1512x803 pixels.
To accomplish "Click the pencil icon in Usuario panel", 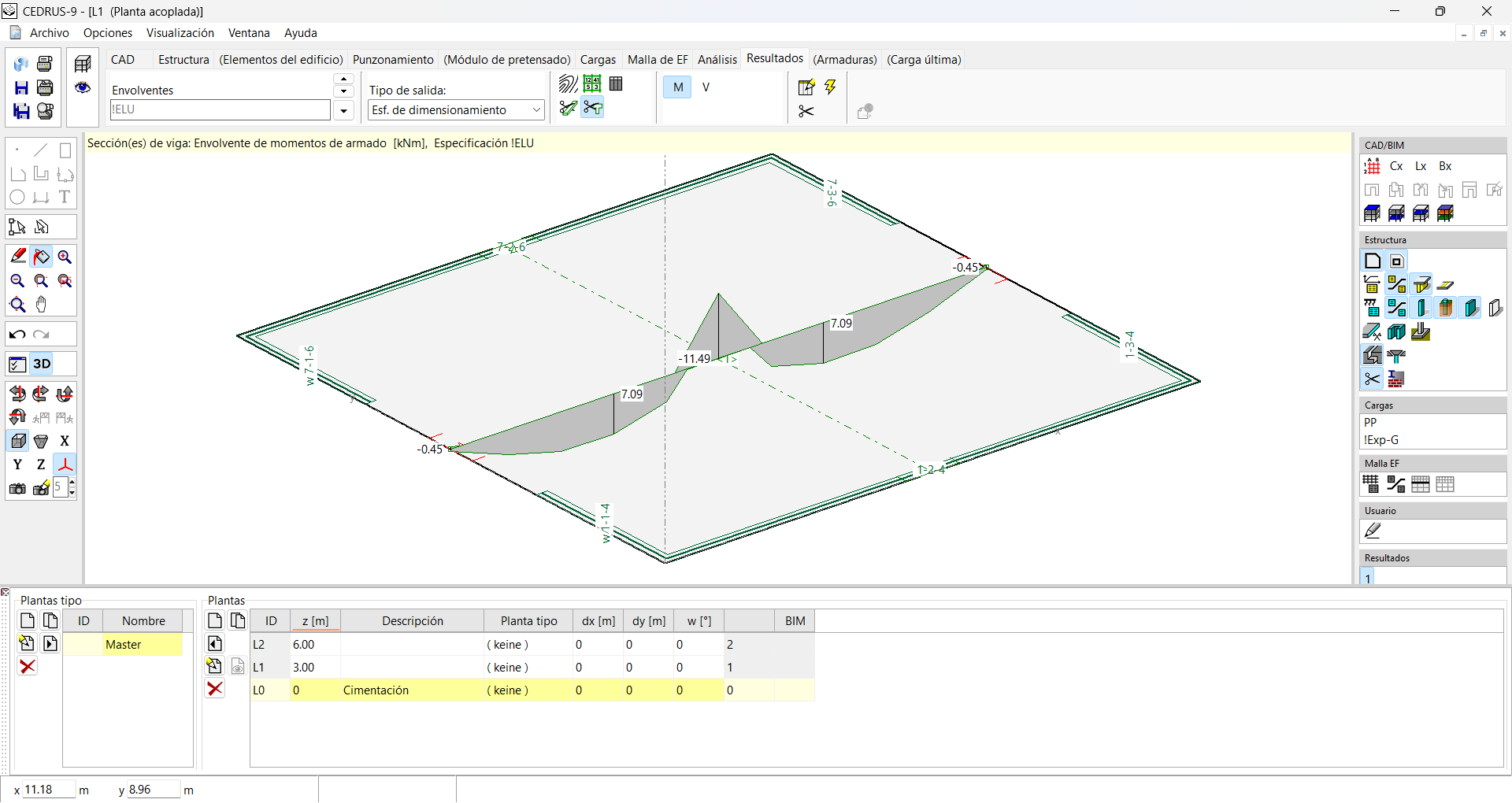I will [1372, 531].
